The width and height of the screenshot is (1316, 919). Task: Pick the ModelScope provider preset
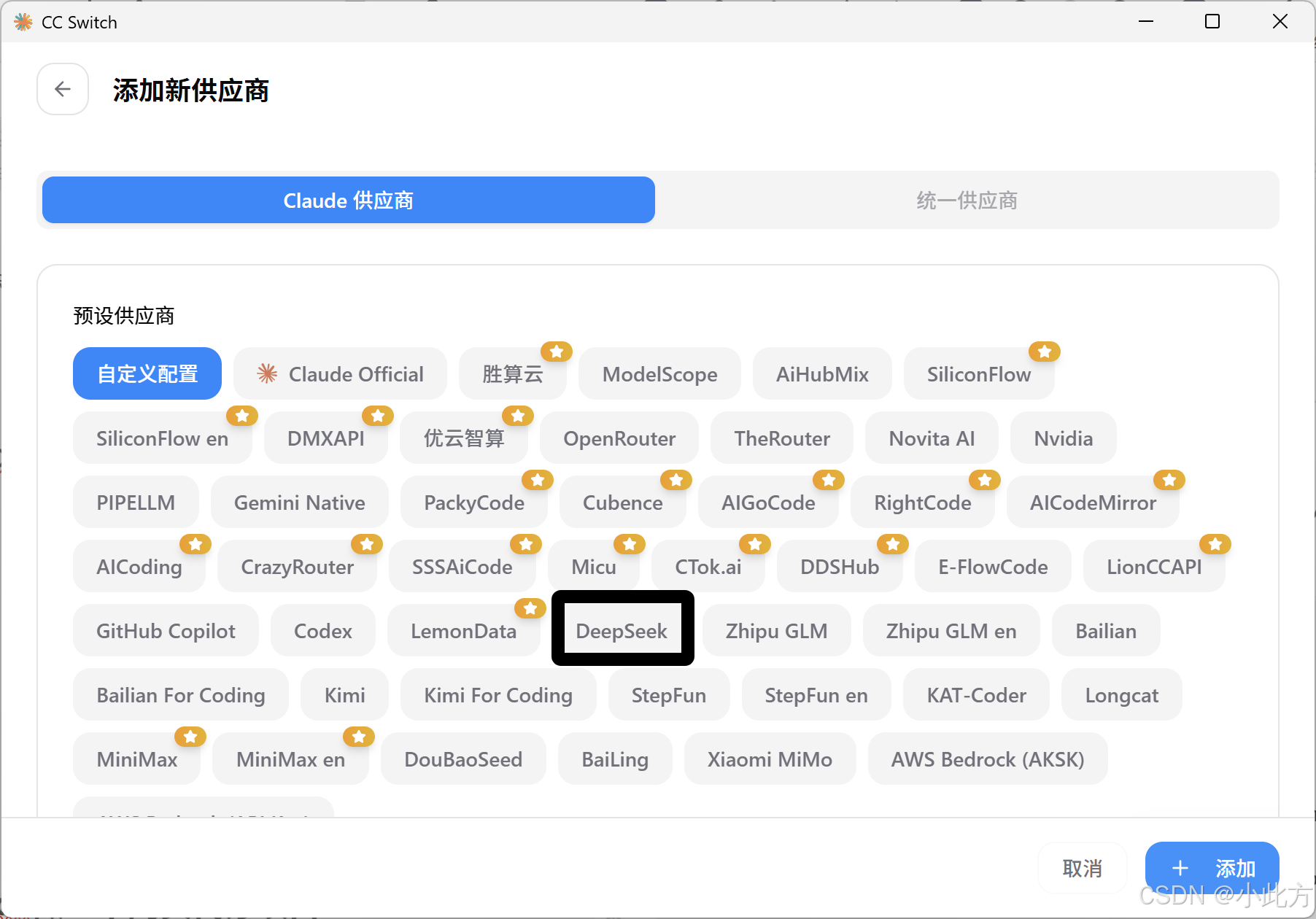(659, 373)
